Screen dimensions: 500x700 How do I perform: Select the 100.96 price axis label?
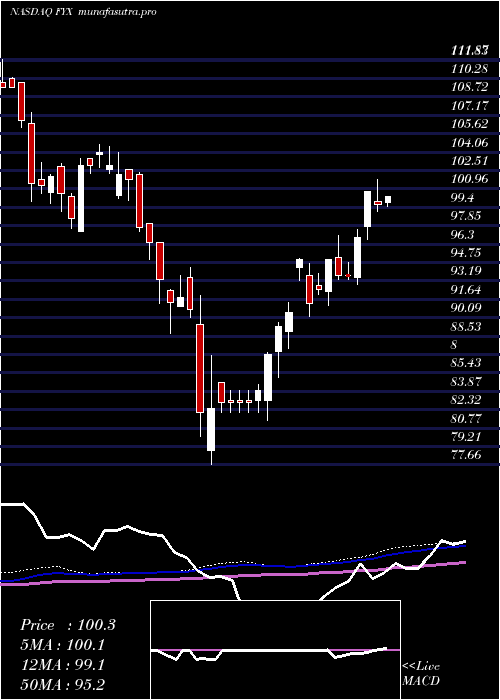(x=470, y=179)
